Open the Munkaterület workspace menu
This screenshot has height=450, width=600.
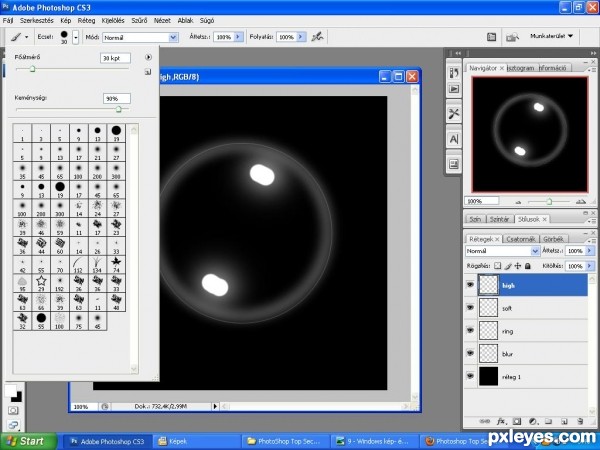tap(551, 36)
